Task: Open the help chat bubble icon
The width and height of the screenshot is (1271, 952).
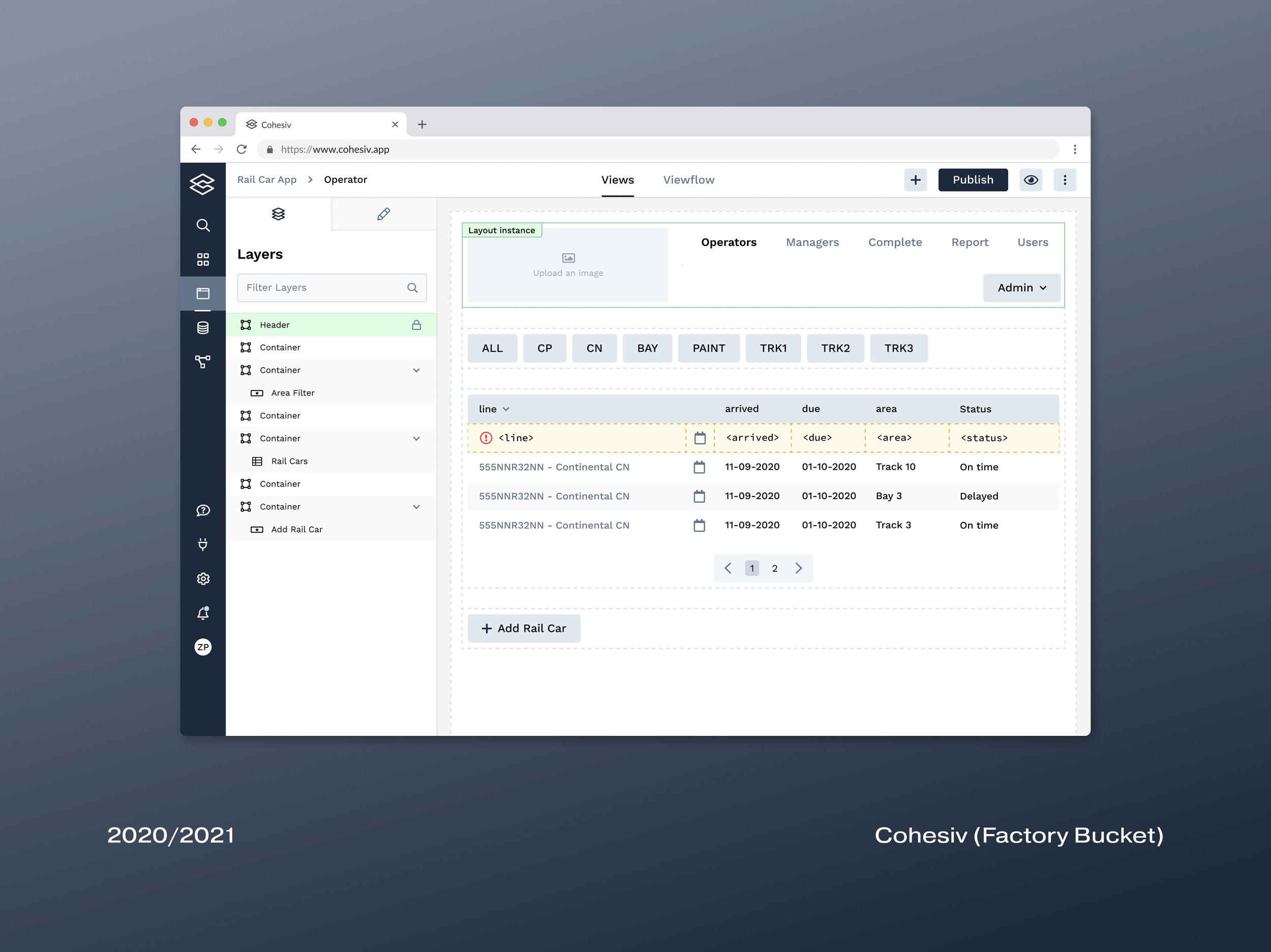Action: click(203, 510)
